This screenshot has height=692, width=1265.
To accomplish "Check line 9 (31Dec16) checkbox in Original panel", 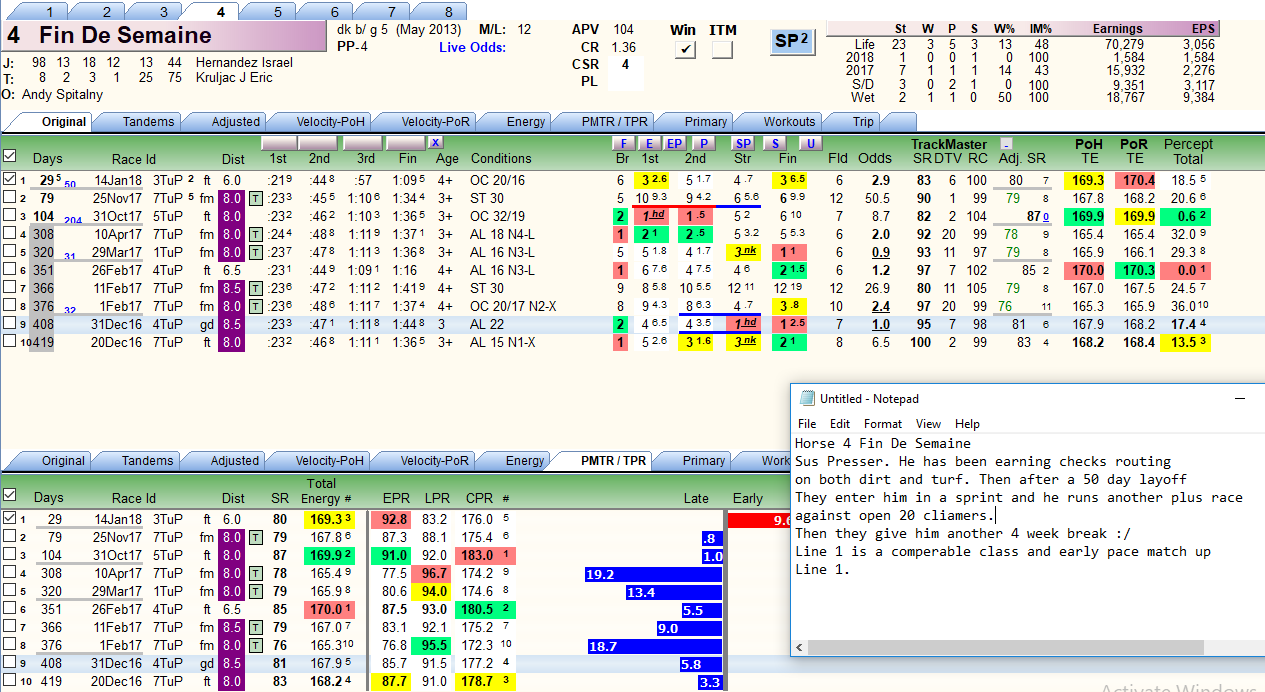I will (x=9, y=324).
